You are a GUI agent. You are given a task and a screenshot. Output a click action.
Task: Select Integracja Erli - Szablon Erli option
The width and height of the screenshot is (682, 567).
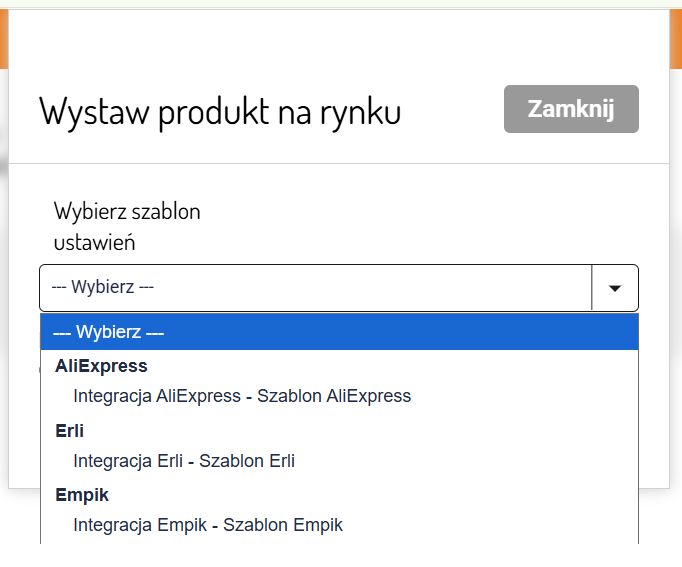(x=184, y=461)
